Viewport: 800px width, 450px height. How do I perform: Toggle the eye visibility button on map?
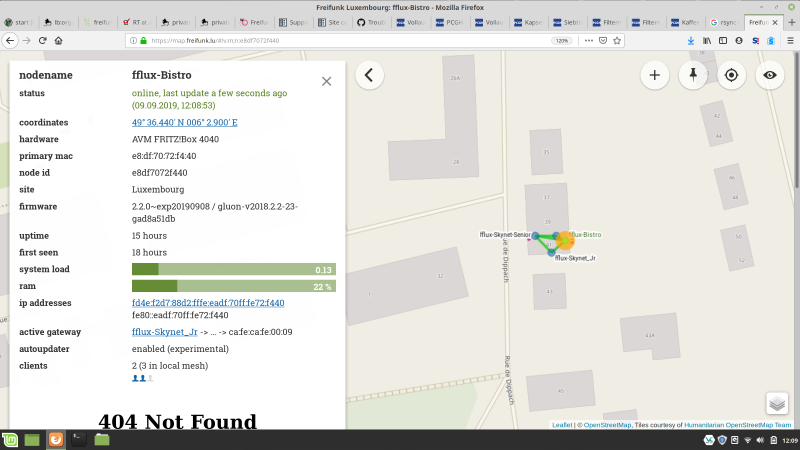coord(770,75)
